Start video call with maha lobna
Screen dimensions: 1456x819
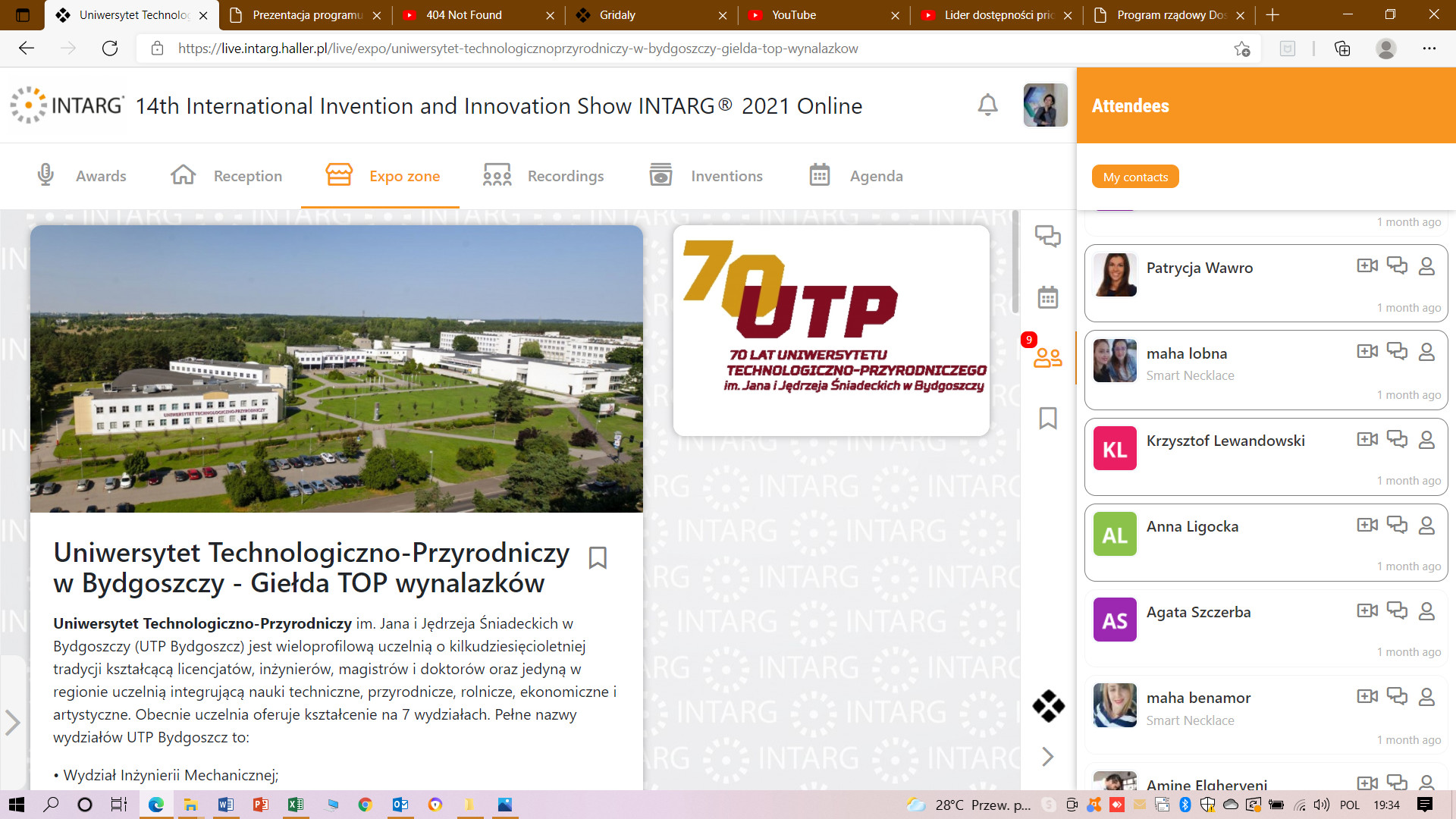click(x=1367, y=351)
